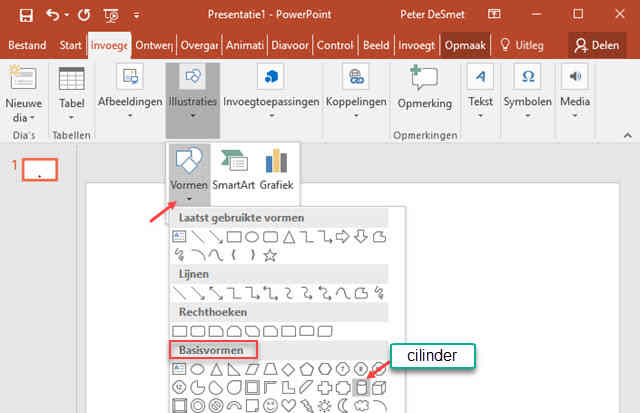Open the Tekst group dropdown
The height and width of the screenshot is (413, 640).
tap(480, 116)
